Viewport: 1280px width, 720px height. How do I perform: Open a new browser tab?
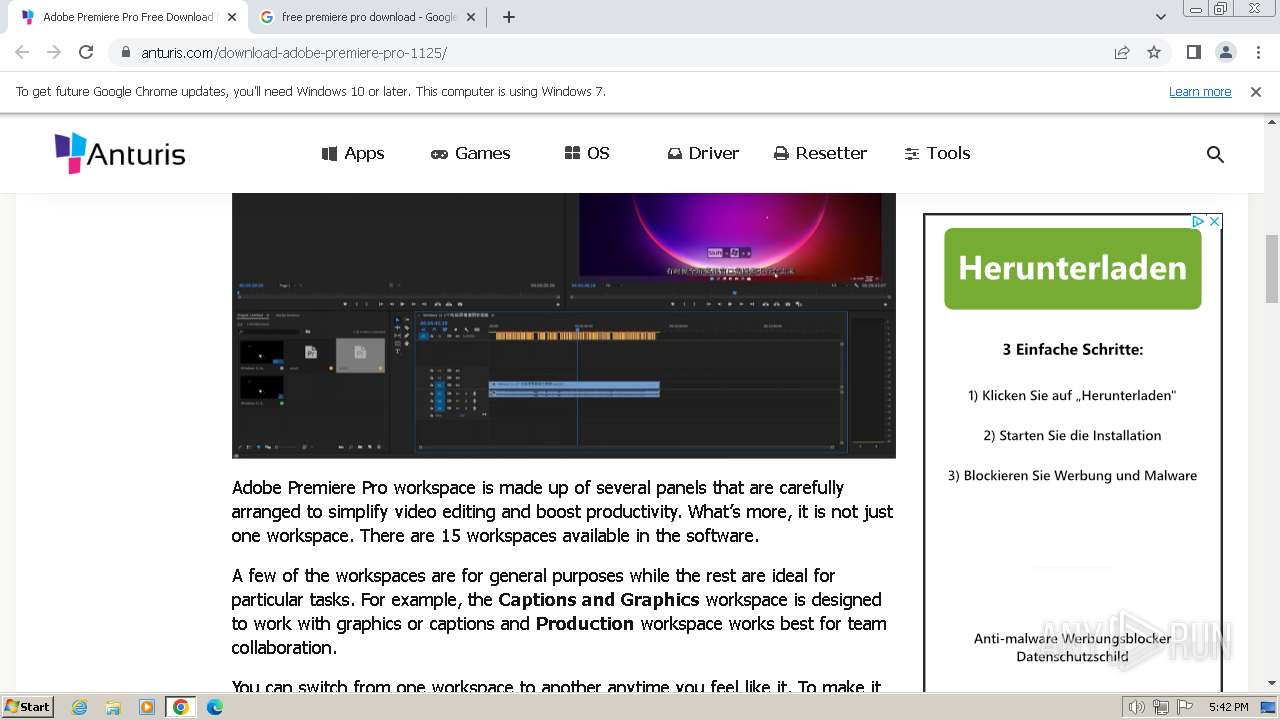(509, 17)
